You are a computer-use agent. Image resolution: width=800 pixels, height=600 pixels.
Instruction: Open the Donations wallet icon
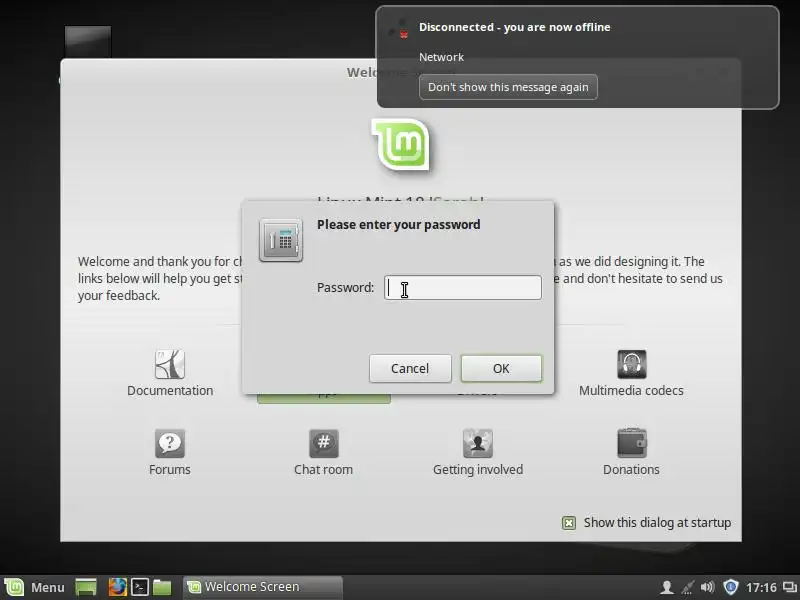pos(632,443)
